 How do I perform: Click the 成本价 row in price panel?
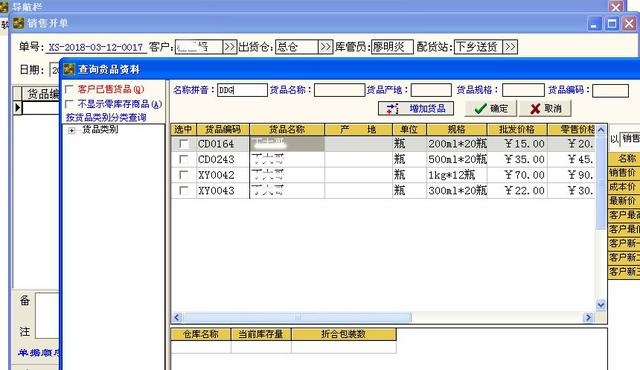(624, 187)
